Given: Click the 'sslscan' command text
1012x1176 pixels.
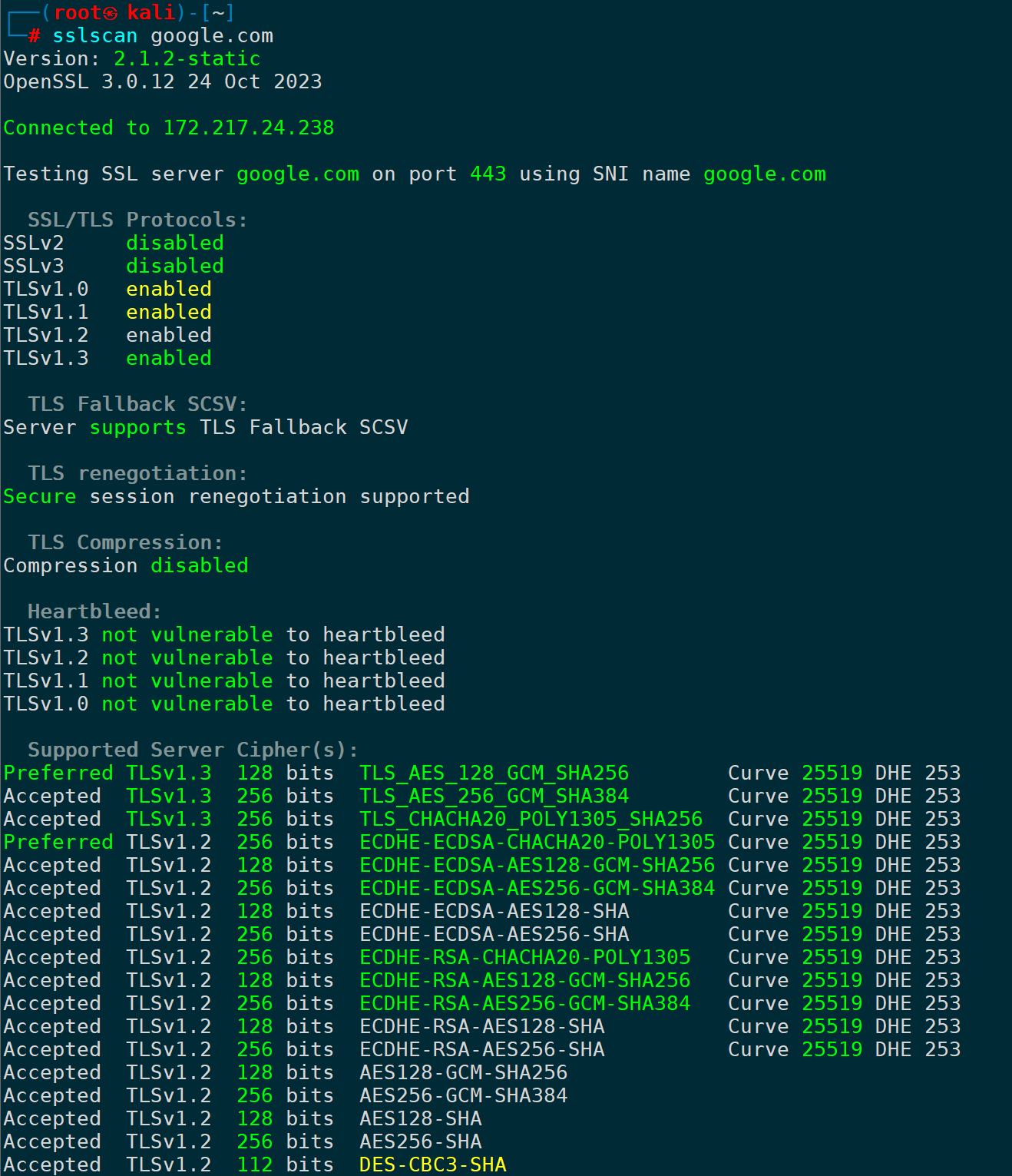Looking at the screenshot, I should pos(95,36).
